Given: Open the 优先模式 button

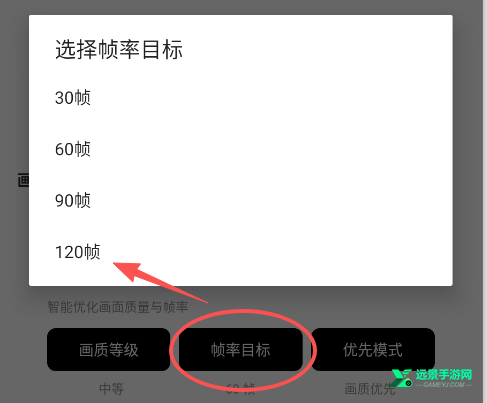Looking at the screenshot, I should coord(373,350).
